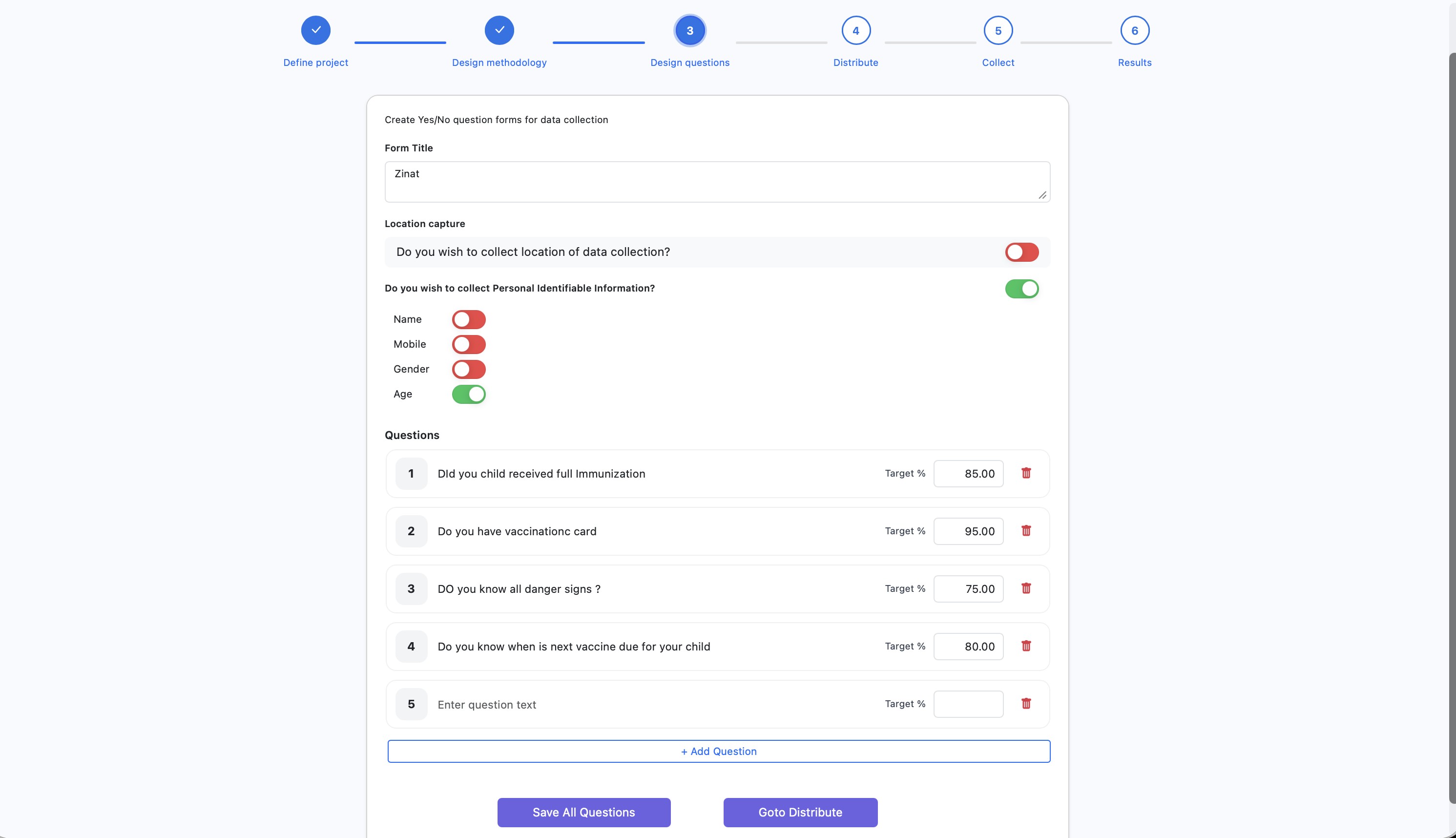Delete the next vaccine due question

coord(1027,646)
